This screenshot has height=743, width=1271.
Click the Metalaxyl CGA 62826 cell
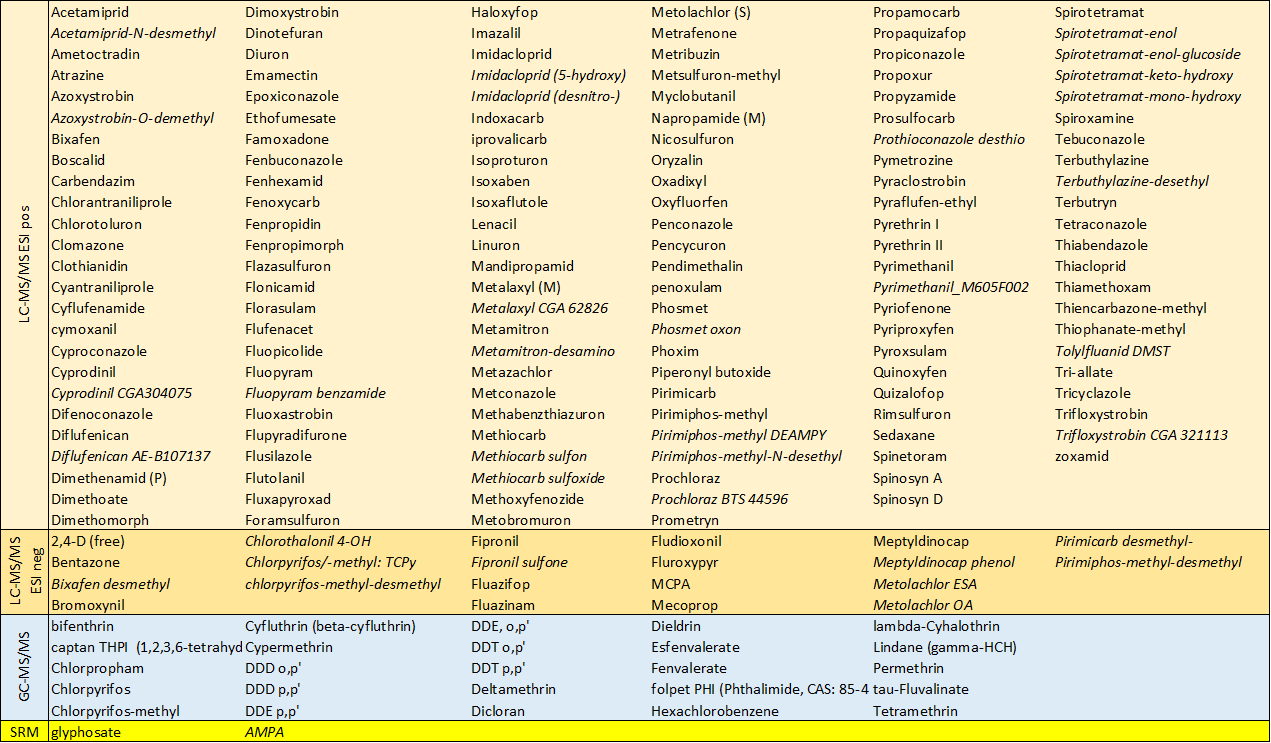pos(539,308)
